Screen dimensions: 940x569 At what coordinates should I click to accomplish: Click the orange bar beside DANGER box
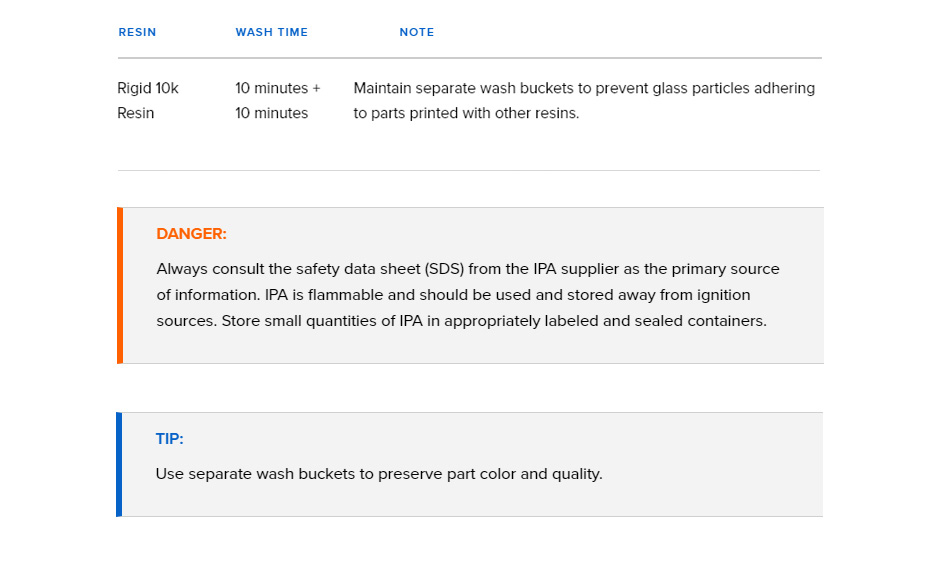pyautogui.click(x=120, y=285)
